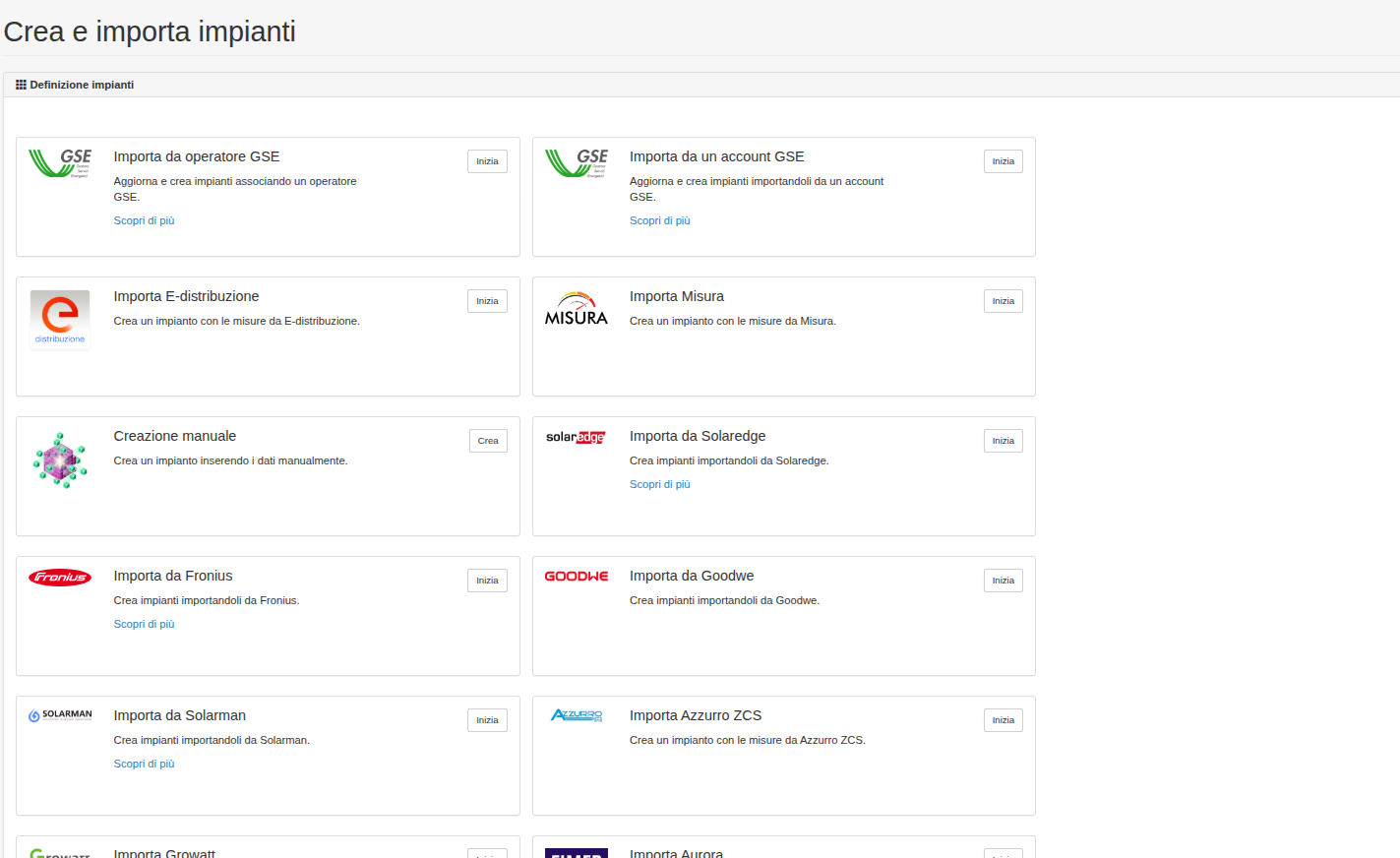Image resolution: width=1400 pixels, height=858 pixels.
Task: Click the GSE logo in the account GSE card
Action: point(577,163)
